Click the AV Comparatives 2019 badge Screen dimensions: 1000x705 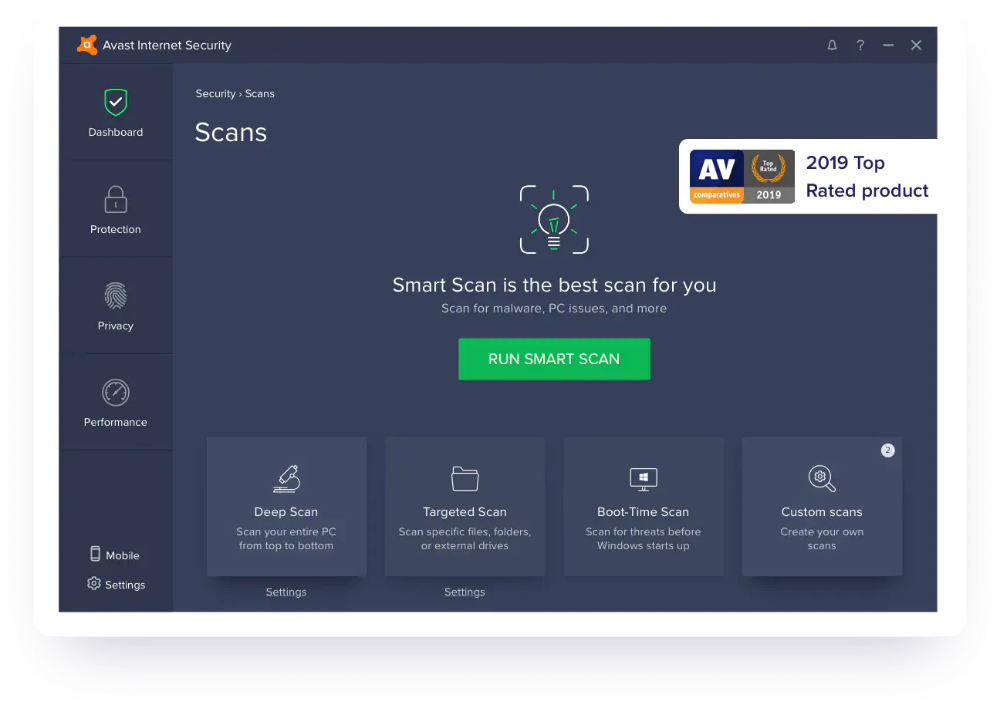(x=742, y=177)
